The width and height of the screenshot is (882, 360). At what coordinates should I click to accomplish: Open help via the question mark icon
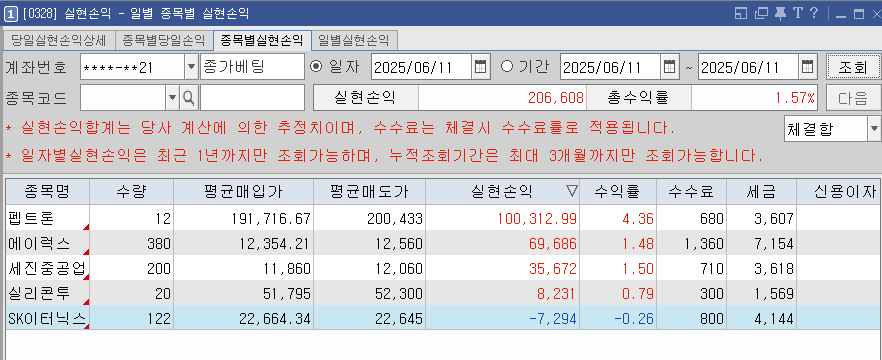tap(813, 13)
